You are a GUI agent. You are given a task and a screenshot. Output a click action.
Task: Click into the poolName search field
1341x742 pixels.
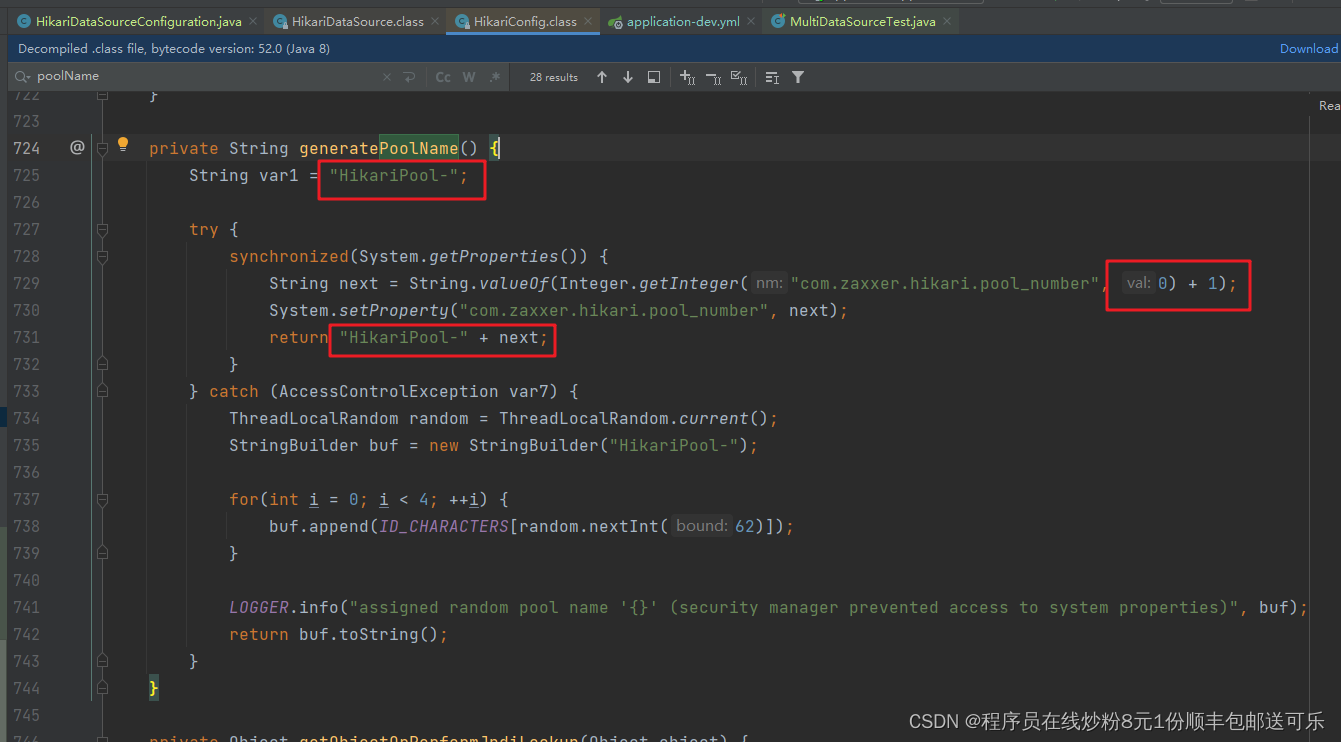click(205, 77)
